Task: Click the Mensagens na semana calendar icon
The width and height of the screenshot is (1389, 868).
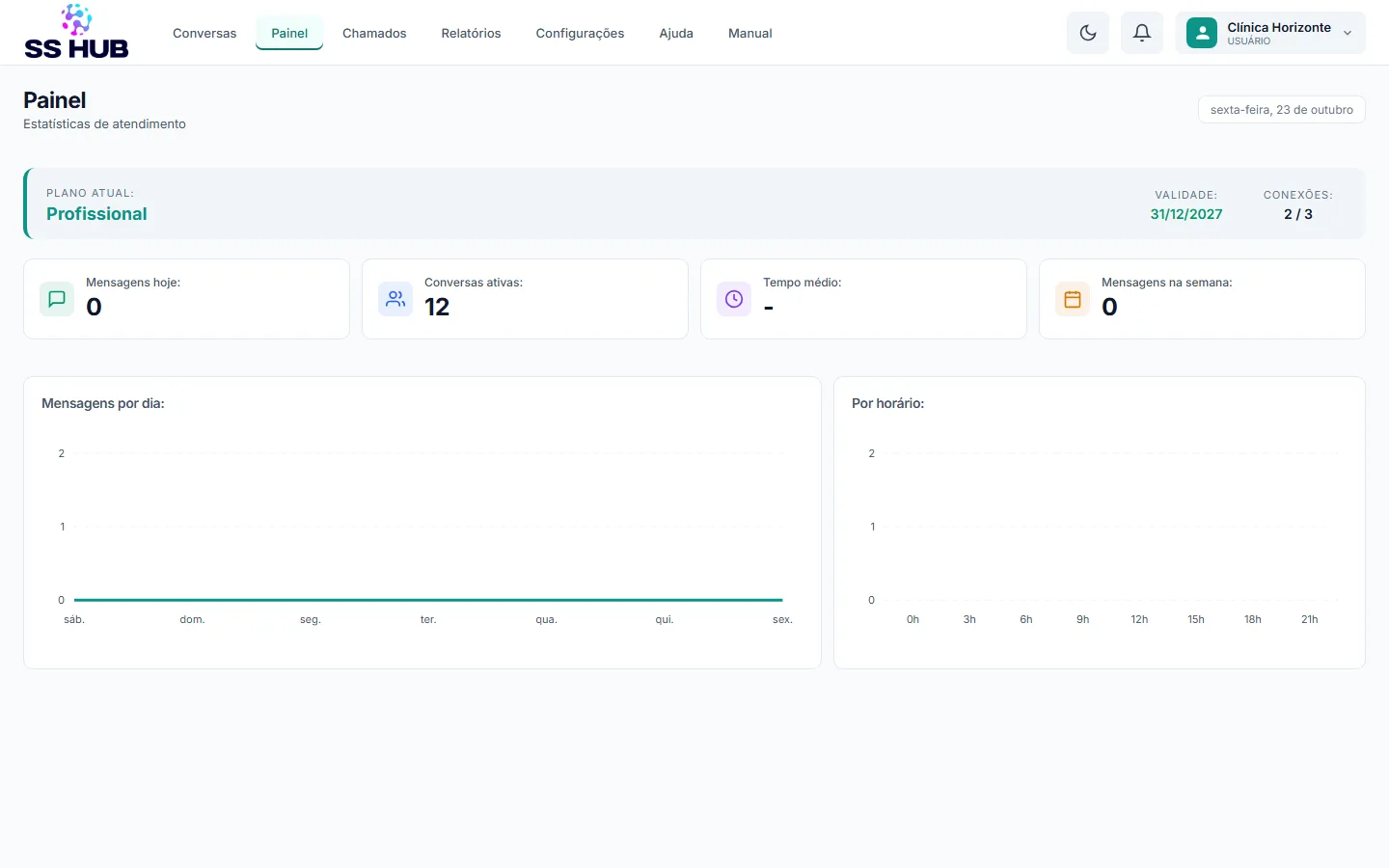Action: (x=1073, y=299)
